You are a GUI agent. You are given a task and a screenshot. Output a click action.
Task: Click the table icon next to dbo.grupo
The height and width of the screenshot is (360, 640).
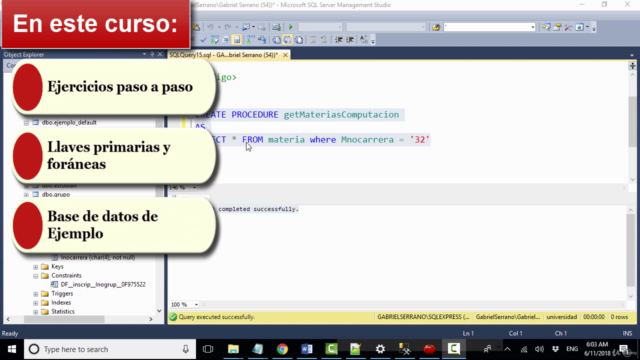(36, 194)
